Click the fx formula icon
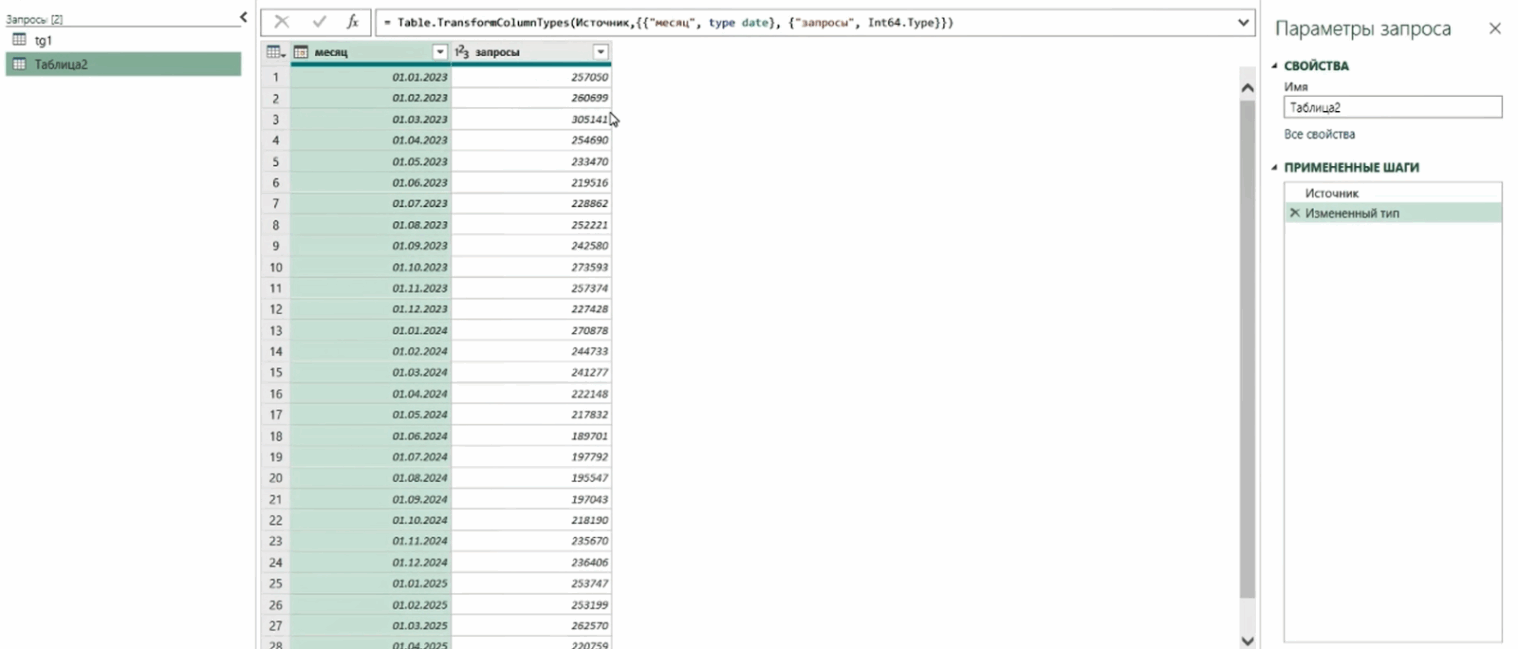 coord(352,22)
